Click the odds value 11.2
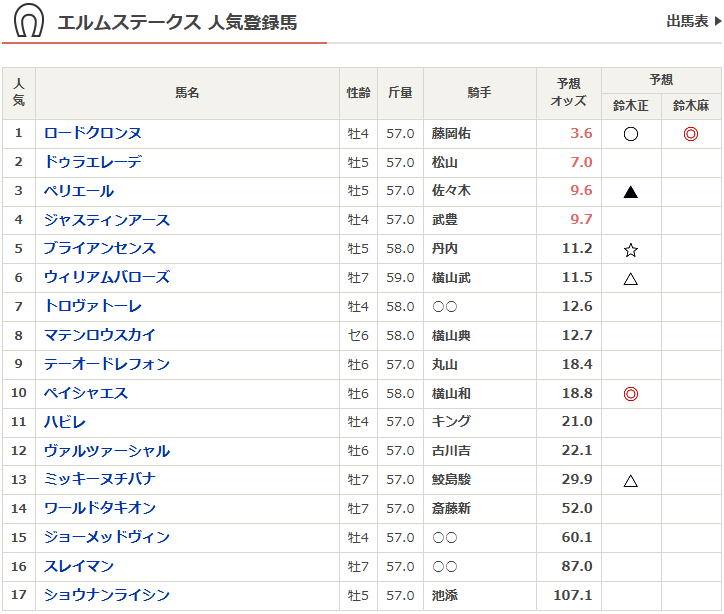Image resolution: width=724 pixels, height=614 pixels. point(577,248)
